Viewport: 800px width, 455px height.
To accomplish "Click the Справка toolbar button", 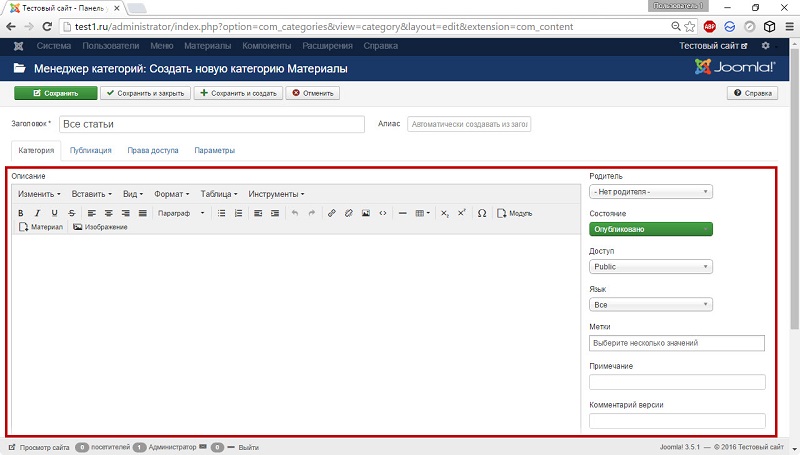I will click(x=753, y=93).
